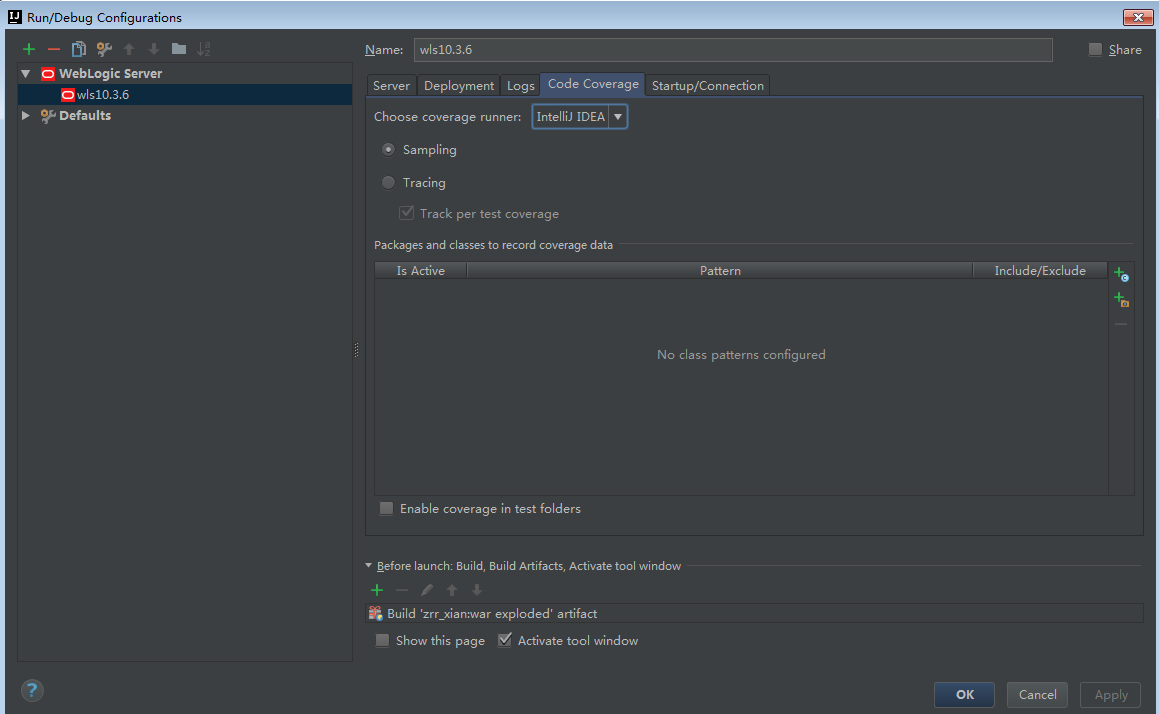Add new configuration with plus icon
The width and height of the screenshot is (1159, 714).
pos(29,50)
